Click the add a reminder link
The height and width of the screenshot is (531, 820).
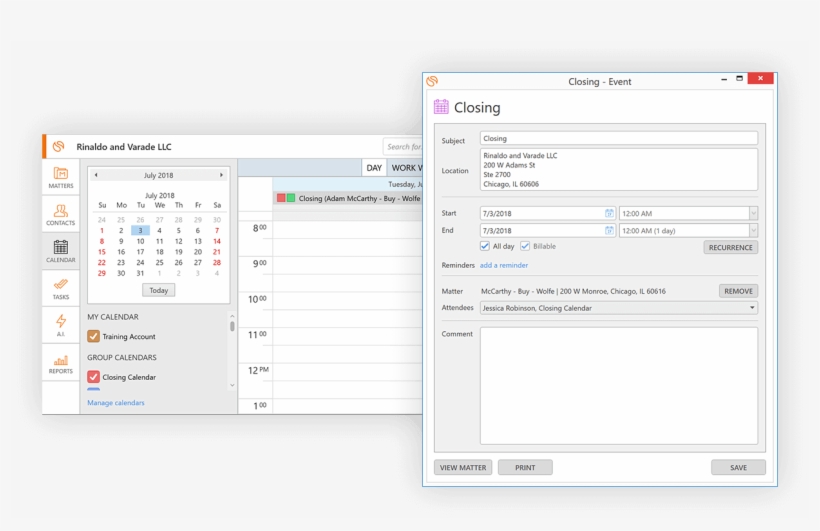click(x=504, y=265)
